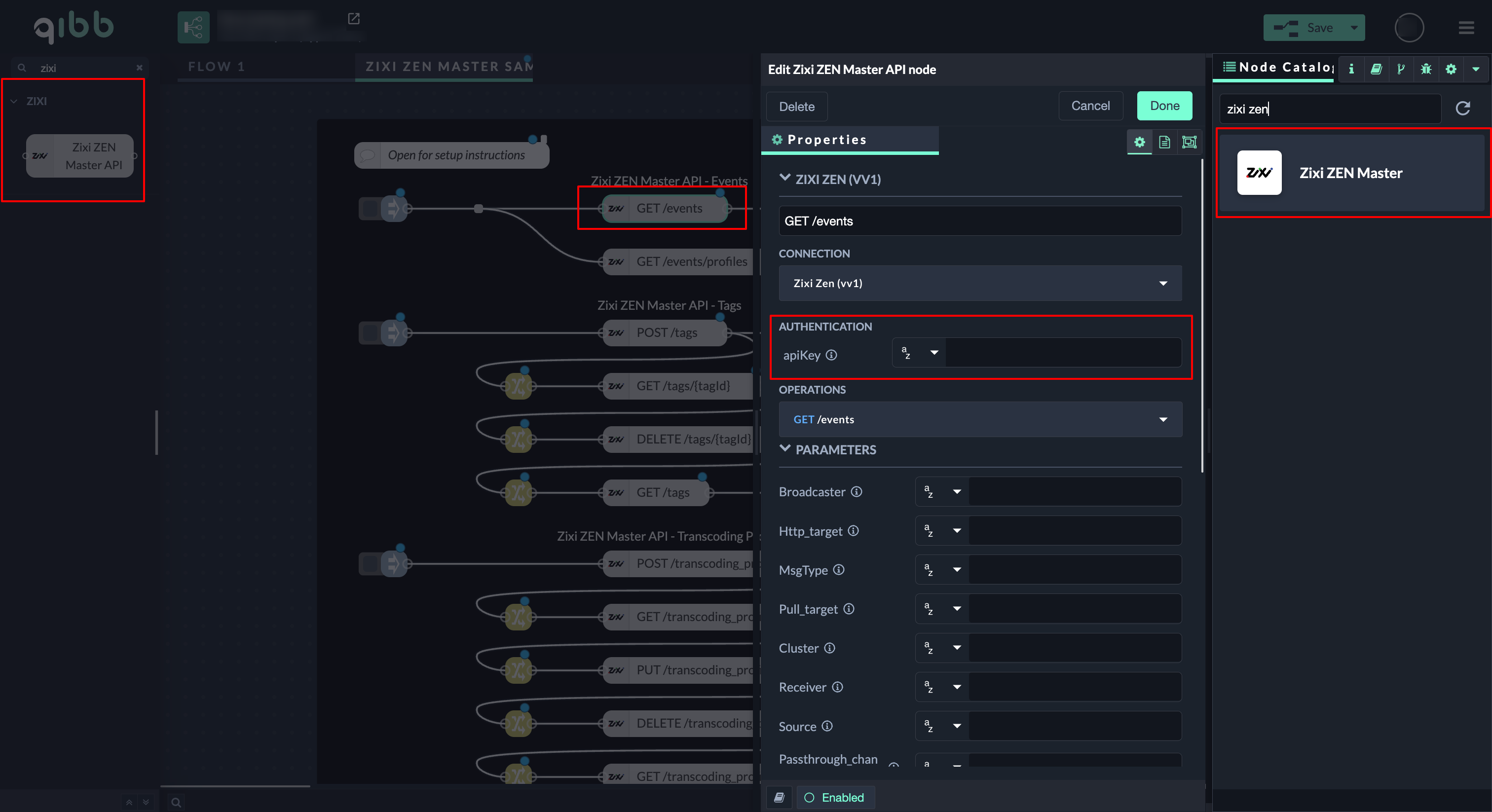
Task: Open flow in new window icon
Action: click(x=353, y=19)
